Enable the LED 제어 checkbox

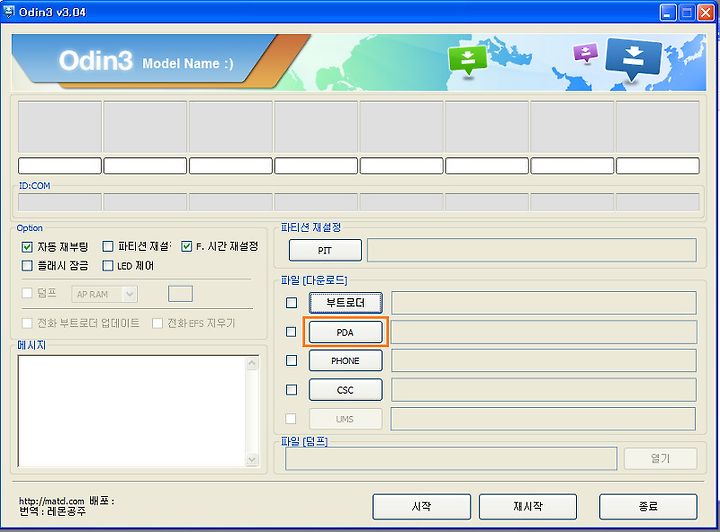pyautogui.click(x=107, y=266)
